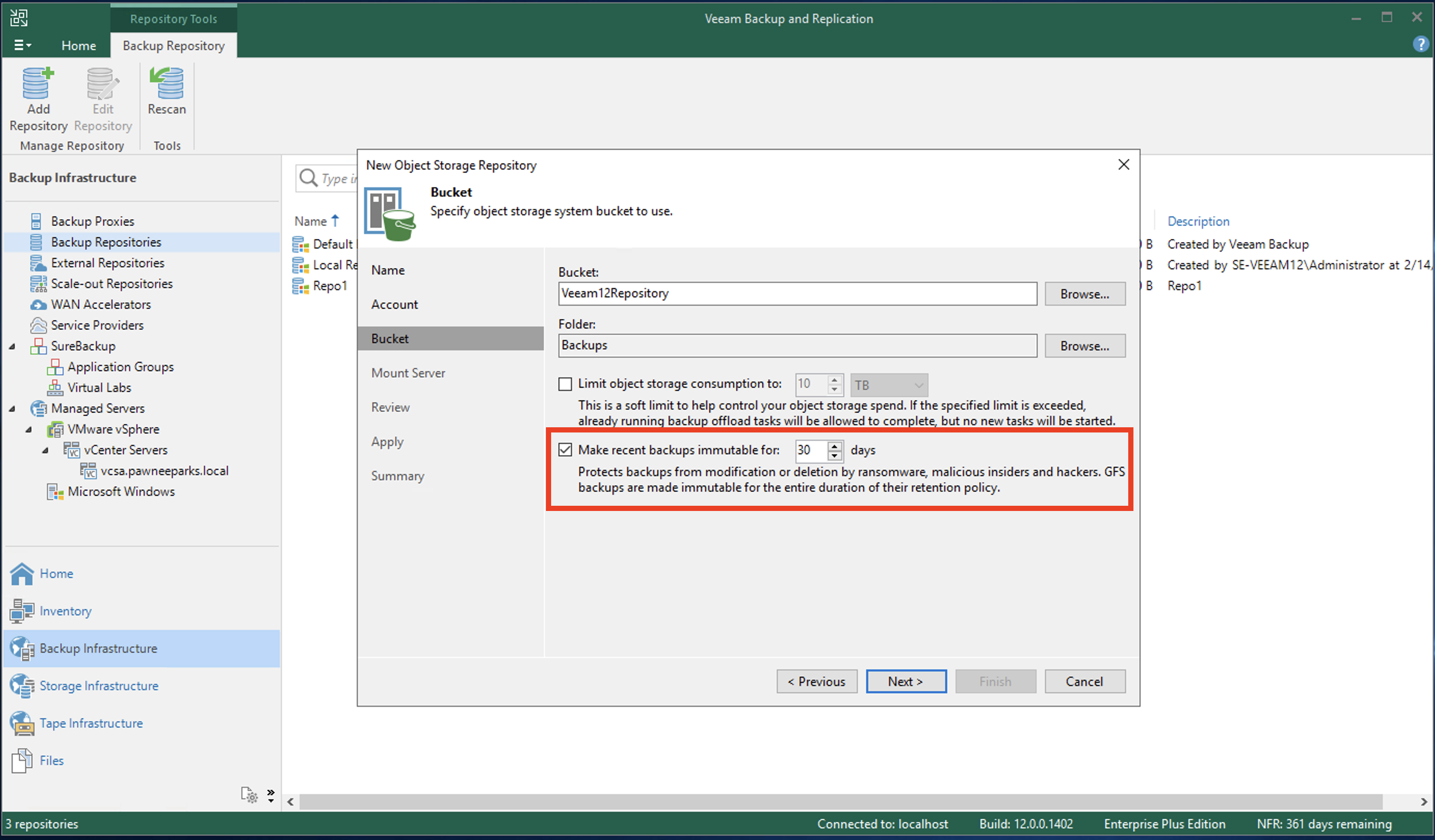Go to Name wizard step
The image size is (1435, 840).
[388, 270]
